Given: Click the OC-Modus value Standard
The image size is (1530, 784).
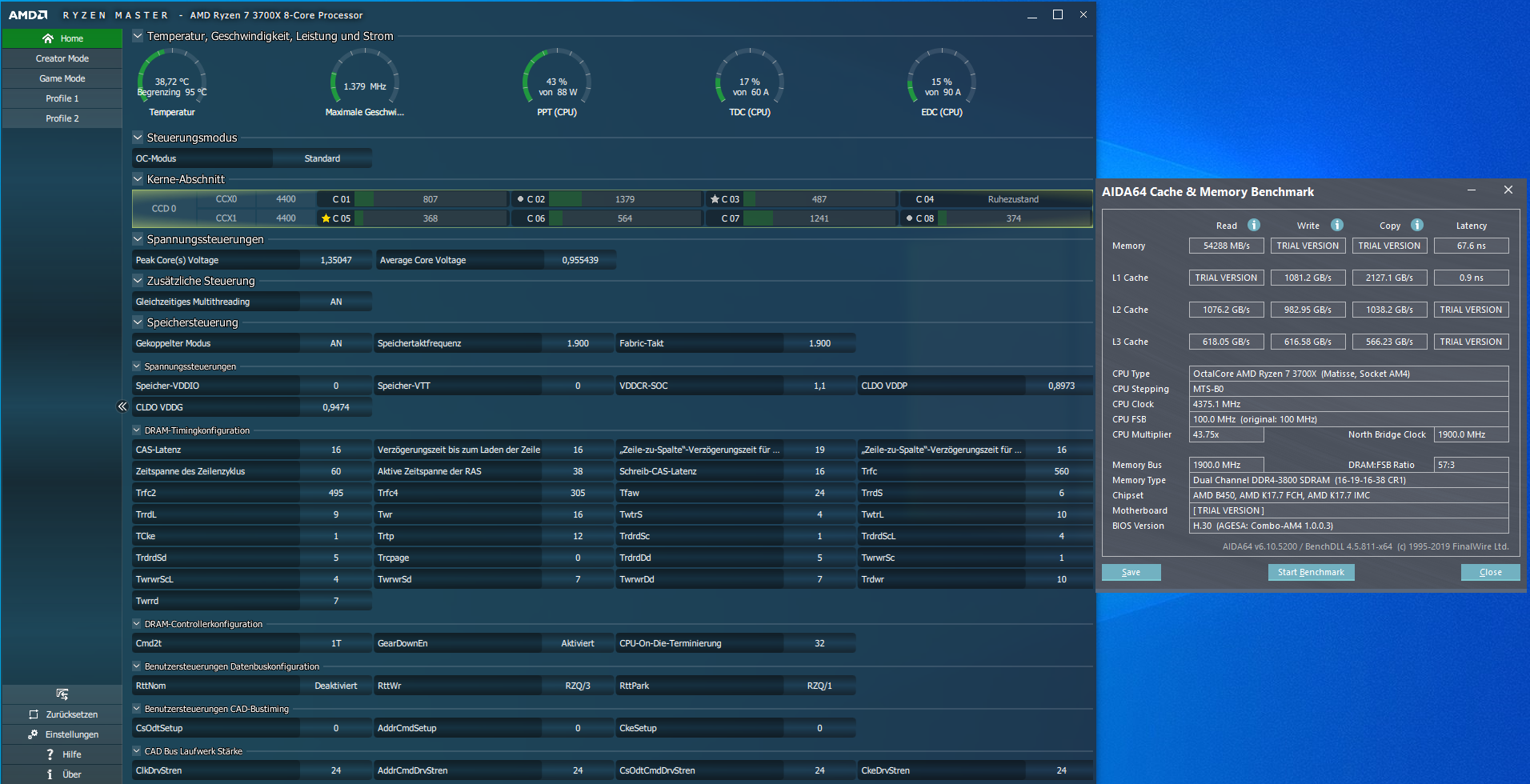Looking at the screenshot, I should [x=322, y=158].
